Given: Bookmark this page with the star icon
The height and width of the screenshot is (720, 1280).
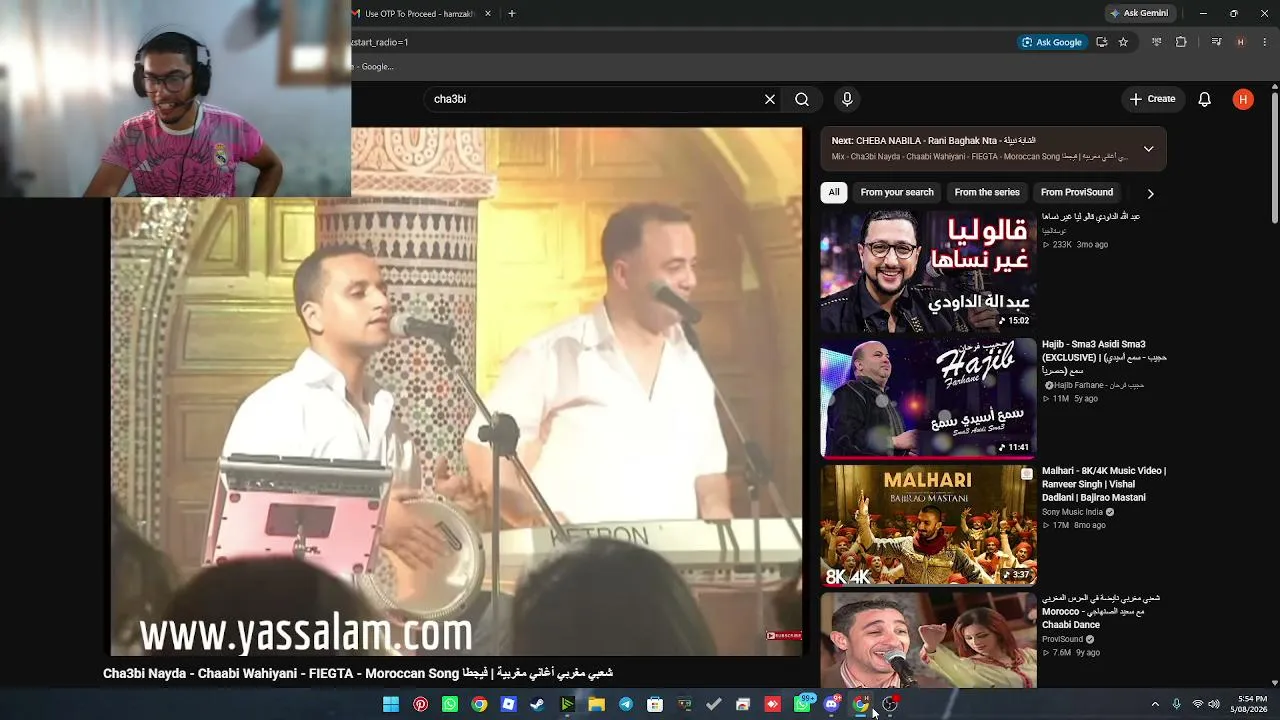Looking at the screenshot, I should (1123, 42).
